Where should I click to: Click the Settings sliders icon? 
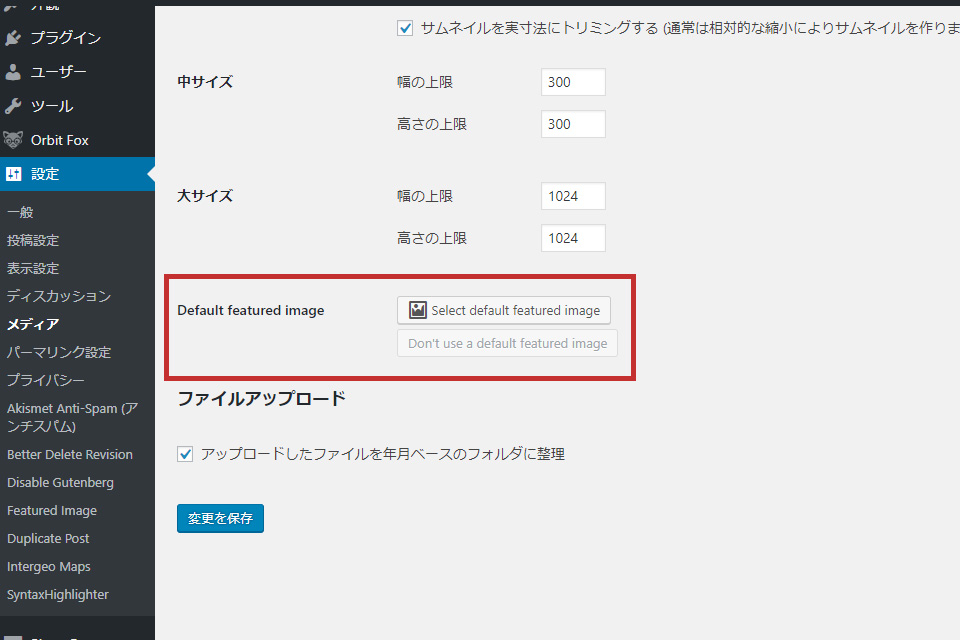coord(13,174)
